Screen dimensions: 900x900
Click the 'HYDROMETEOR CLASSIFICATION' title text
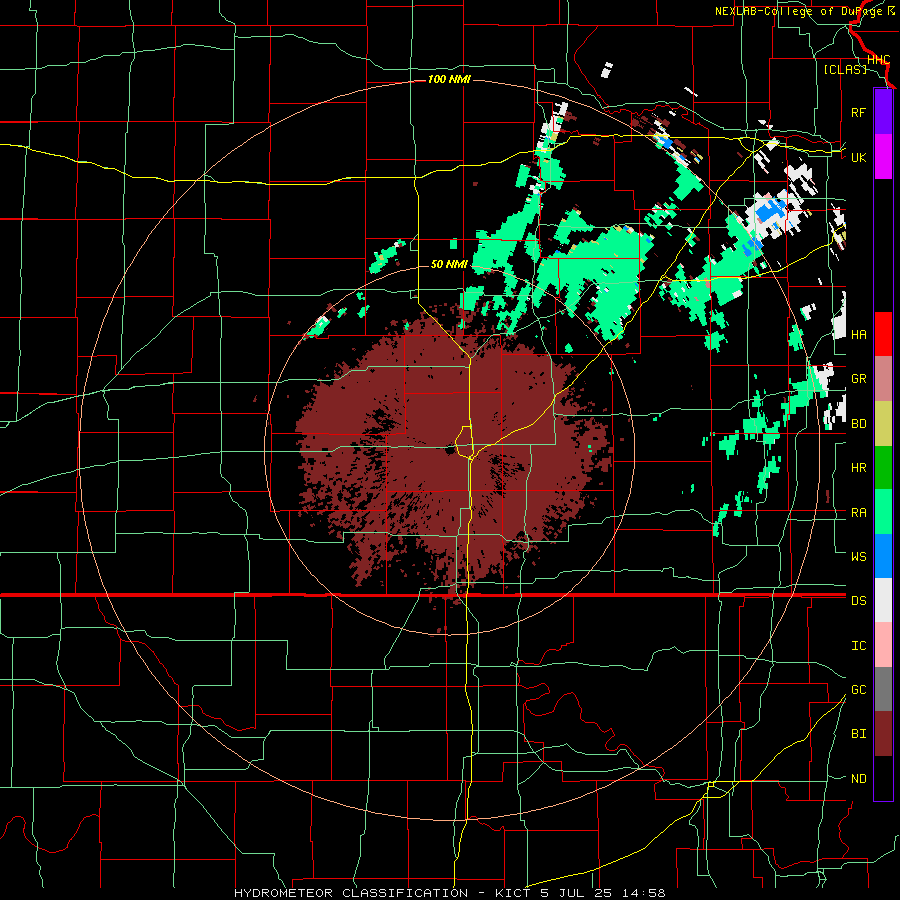351,893
